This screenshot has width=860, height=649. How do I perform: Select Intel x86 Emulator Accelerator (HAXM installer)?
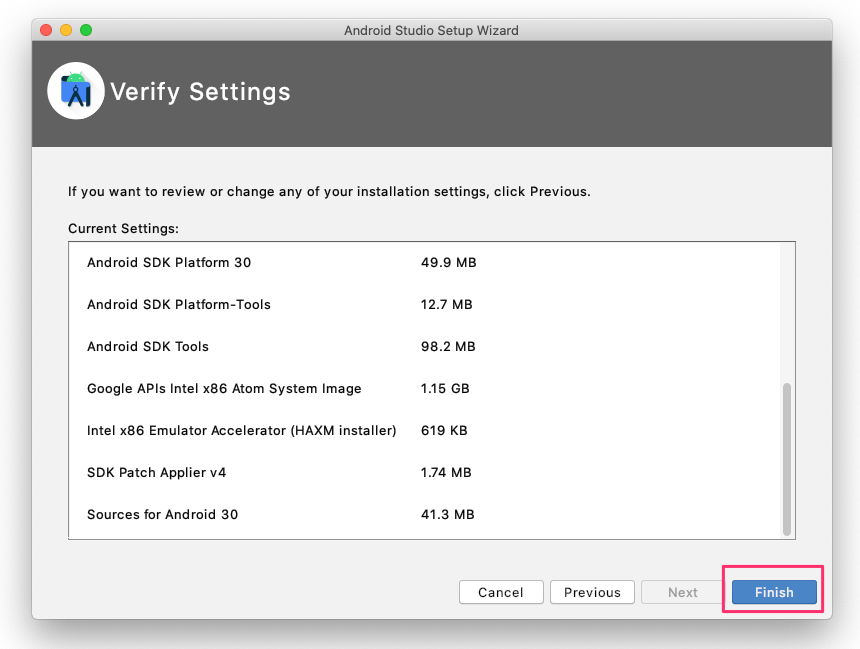tap(424, 430)
